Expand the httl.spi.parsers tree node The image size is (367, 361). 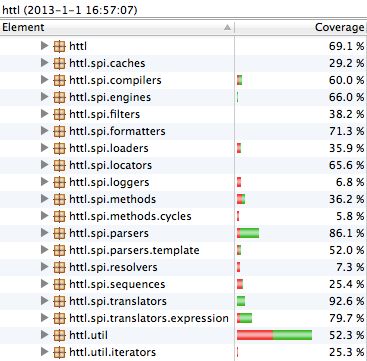coord(44,233)
